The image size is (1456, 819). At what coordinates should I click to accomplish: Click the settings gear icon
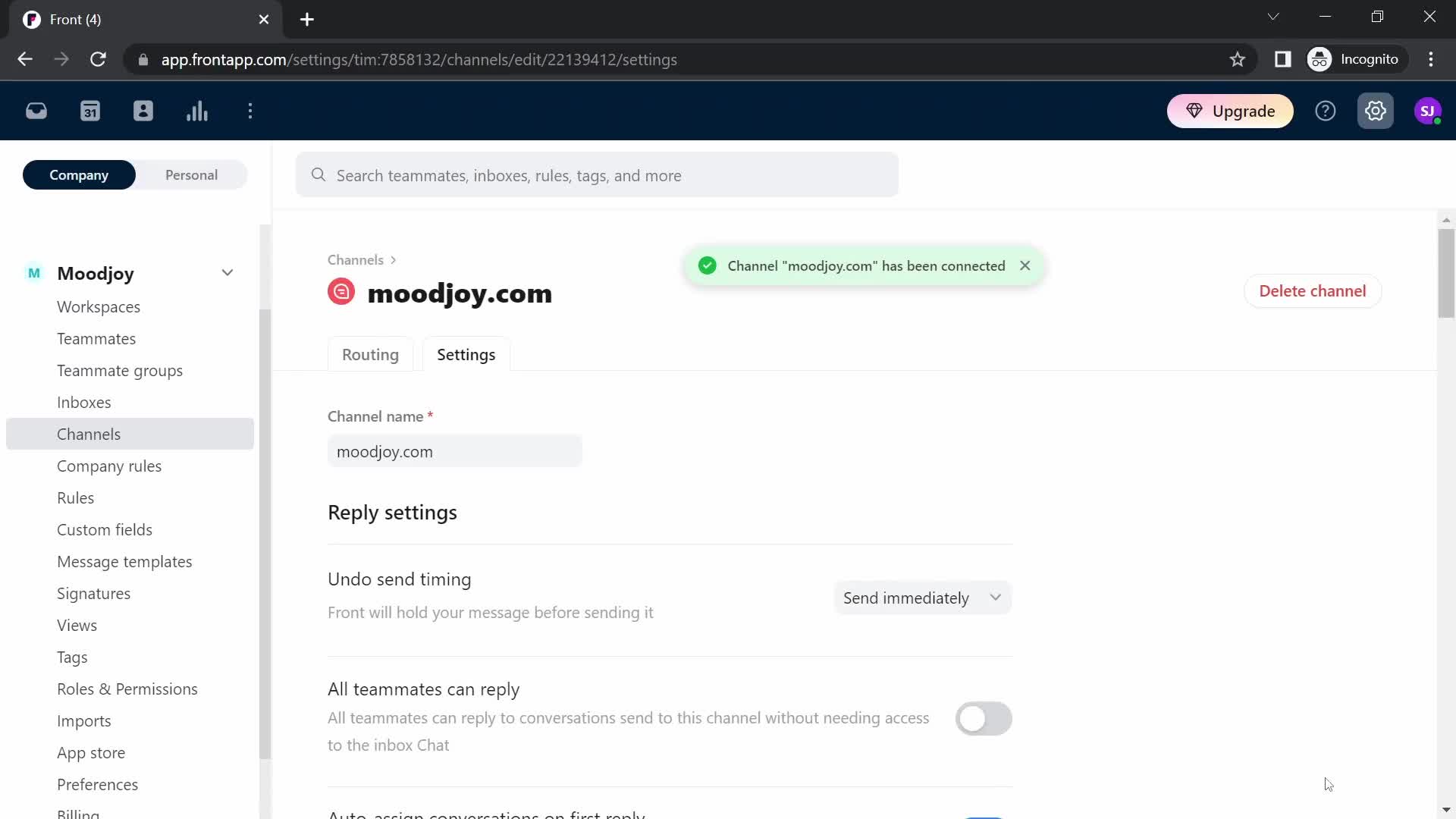[x=1376, y=111]
